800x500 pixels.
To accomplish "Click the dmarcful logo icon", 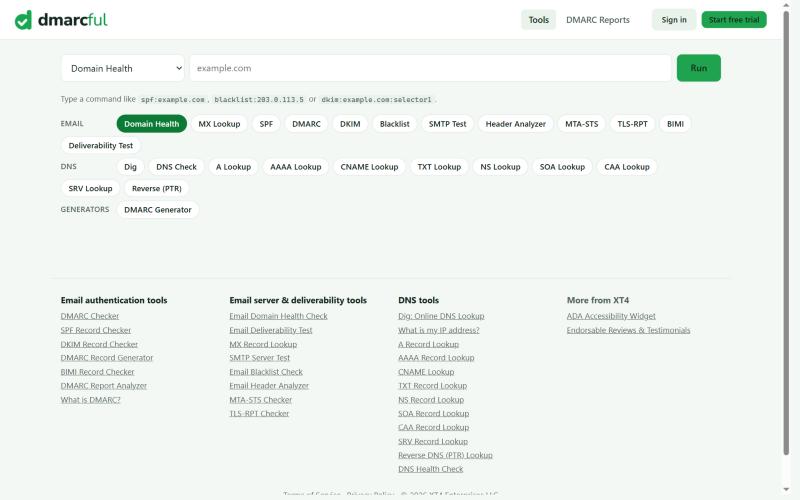I will click(x=23, y=20).
